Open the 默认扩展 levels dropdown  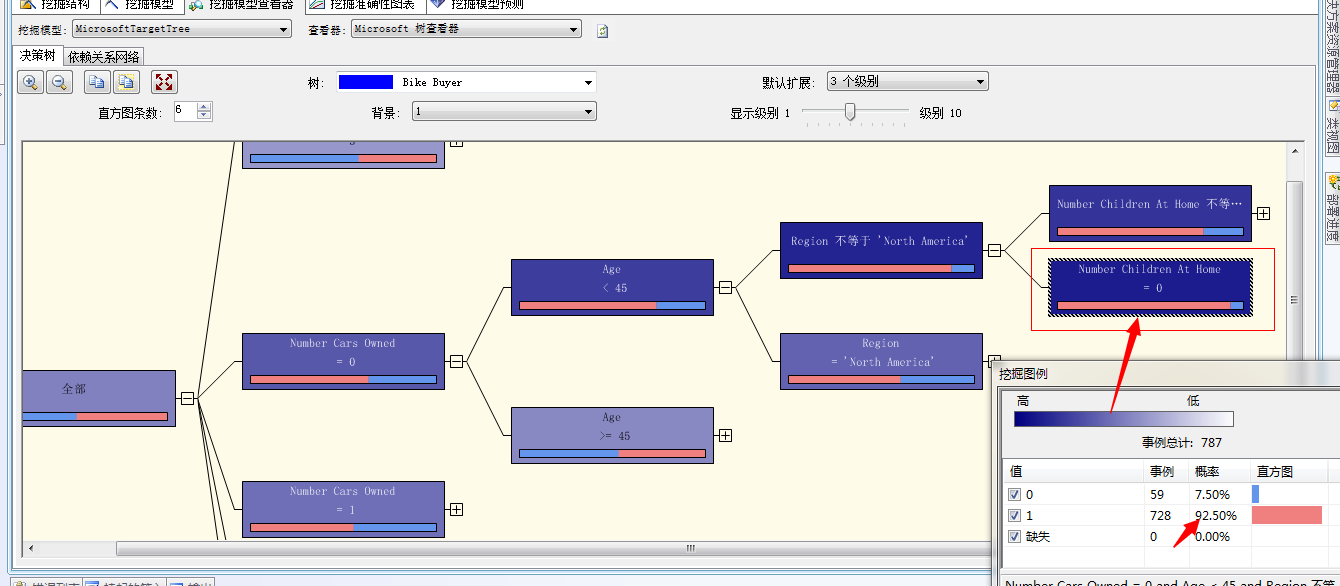pos(906,82)
